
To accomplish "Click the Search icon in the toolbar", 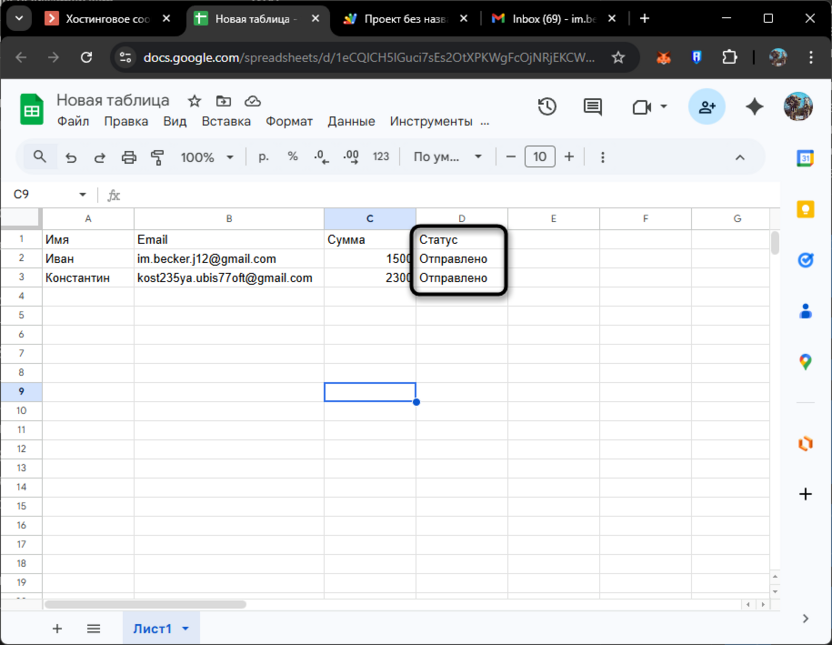I will coord(40,157).
